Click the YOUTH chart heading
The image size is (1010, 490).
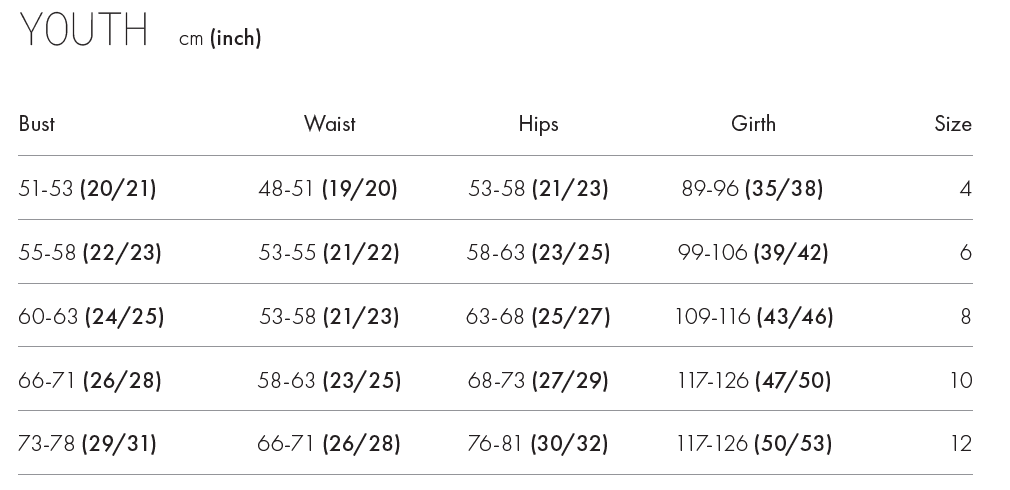84,31
